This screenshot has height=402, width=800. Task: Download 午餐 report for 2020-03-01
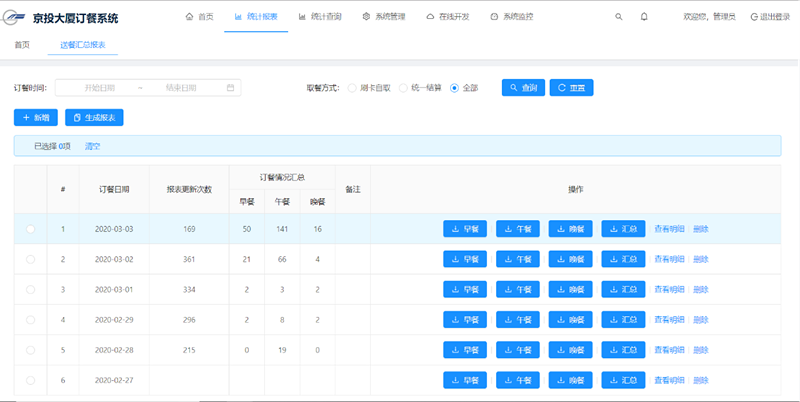(x=518, y=290)
